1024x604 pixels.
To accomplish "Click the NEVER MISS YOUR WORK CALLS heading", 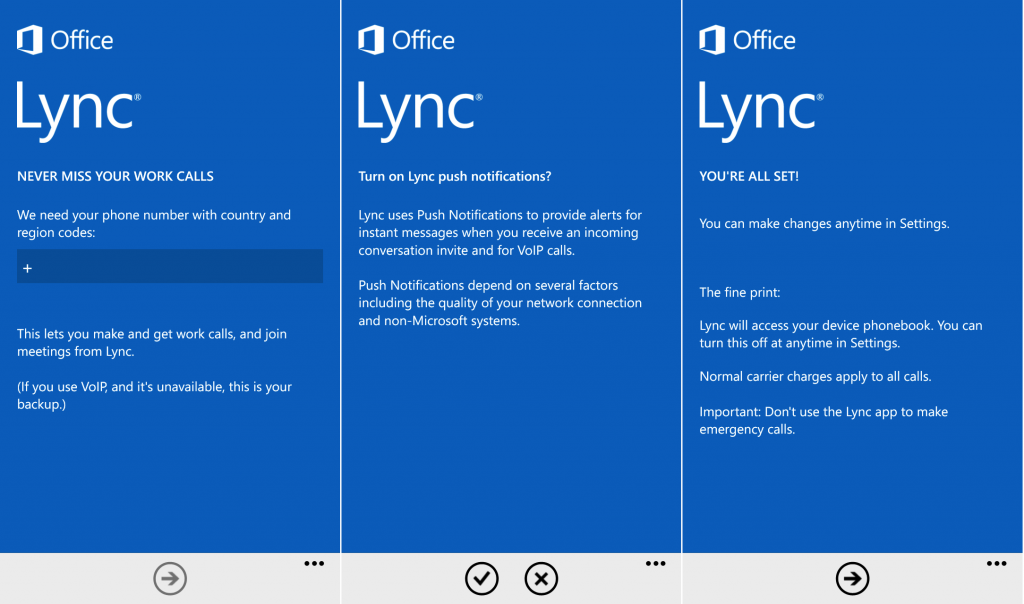I will [114, 175].
